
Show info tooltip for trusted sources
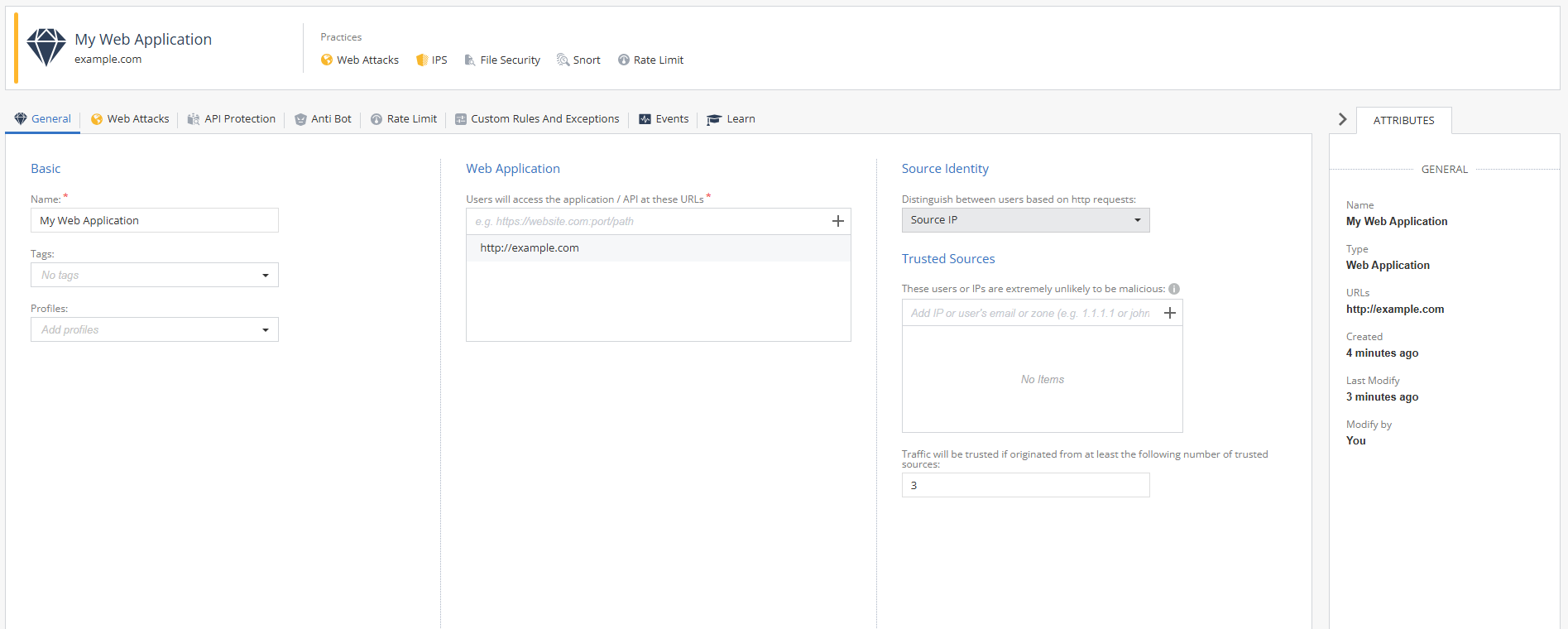[x=1174, y=289]
